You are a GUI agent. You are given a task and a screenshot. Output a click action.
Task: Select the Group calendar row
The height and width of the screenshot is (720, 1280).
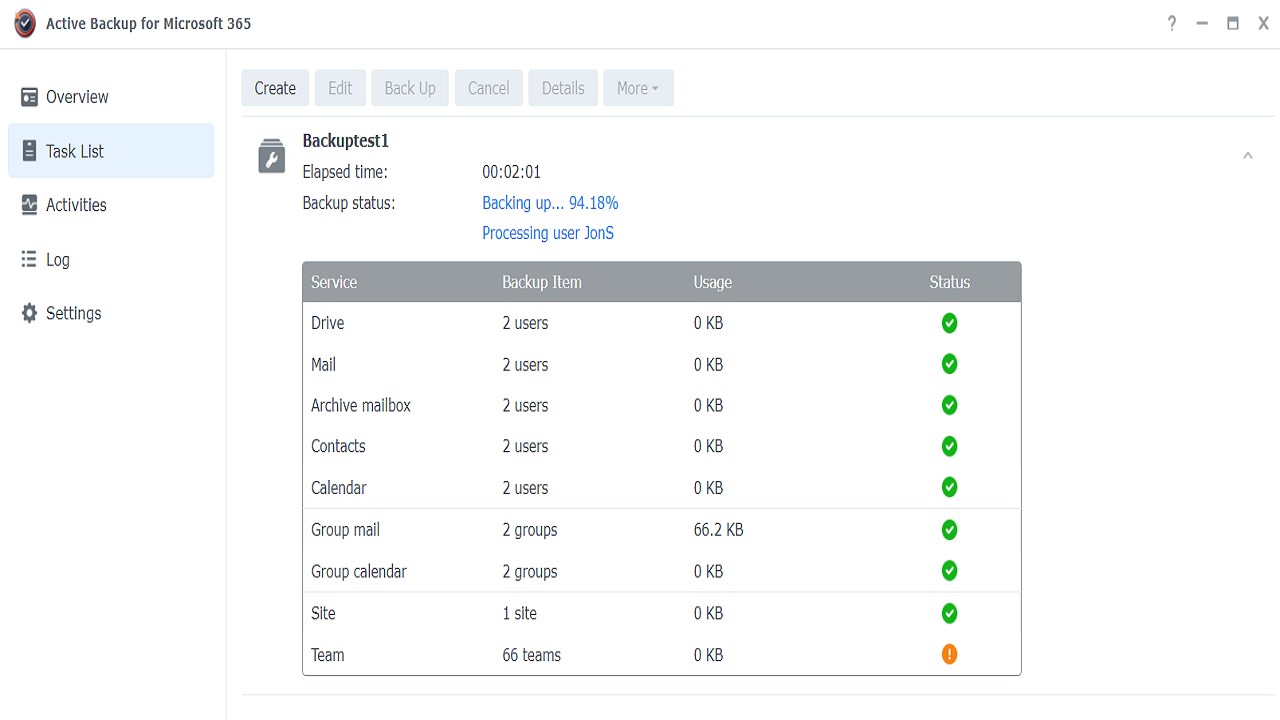pyautogui.click(x=661, y=571)
